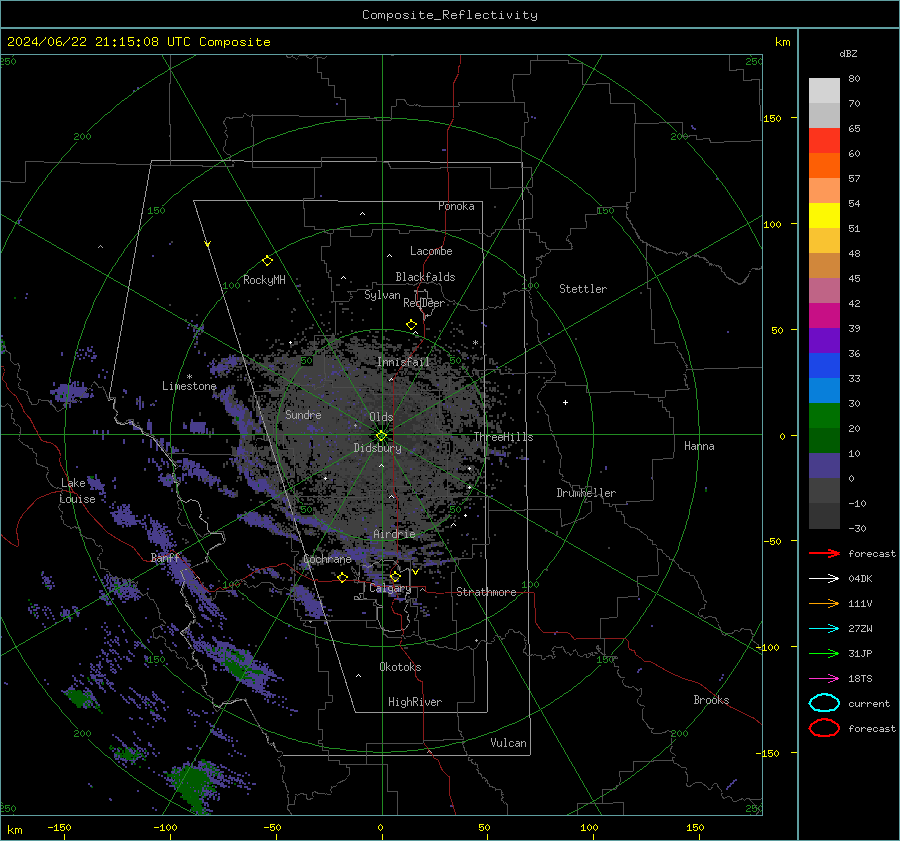
Task: Click the Limestone label
Action: tap(189, 386)
